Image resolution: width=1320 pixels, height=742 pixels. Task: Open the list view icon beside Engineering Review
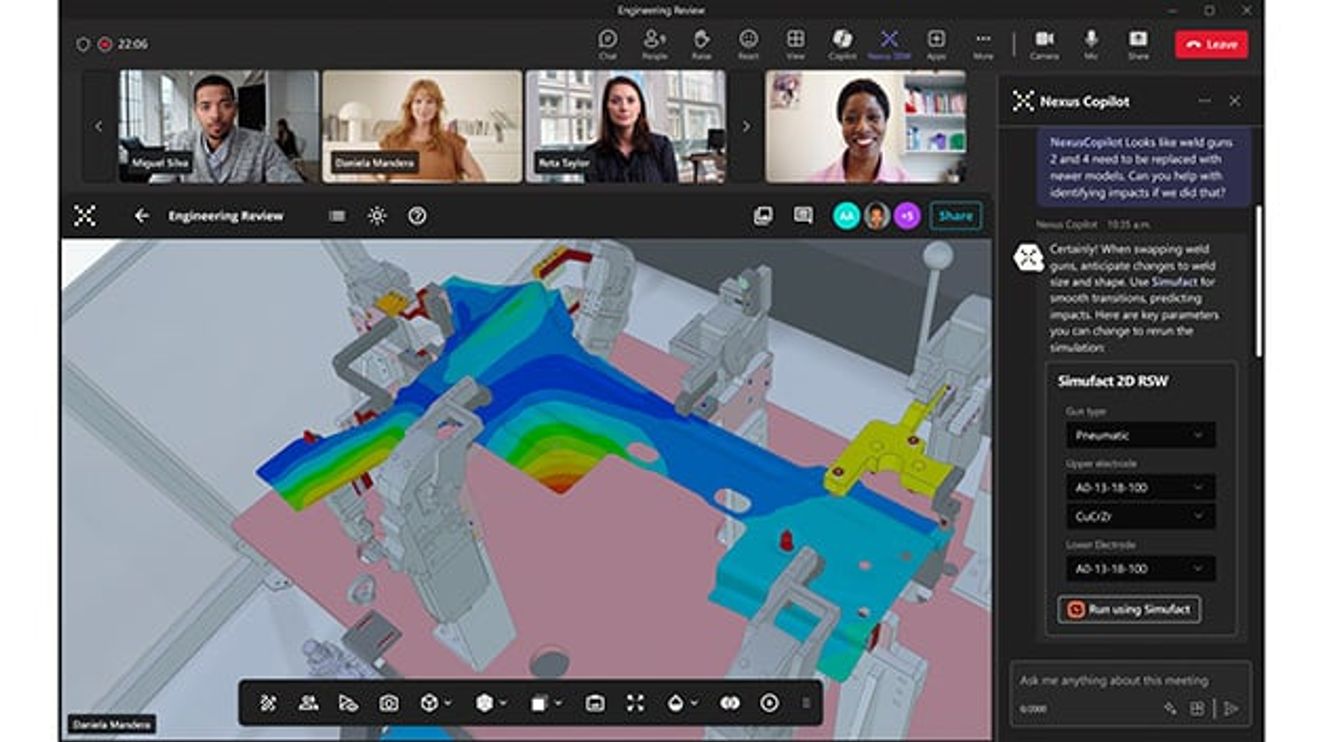coord(337,215)
